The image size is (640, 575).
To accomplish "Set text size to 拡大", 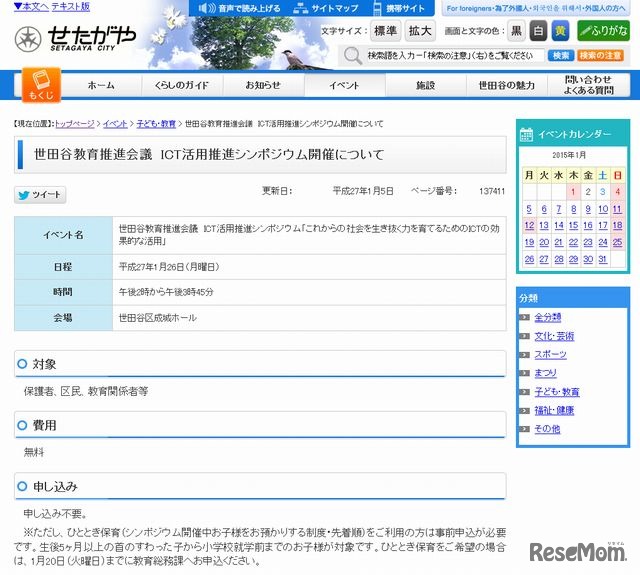I will (x=421, y=30).
